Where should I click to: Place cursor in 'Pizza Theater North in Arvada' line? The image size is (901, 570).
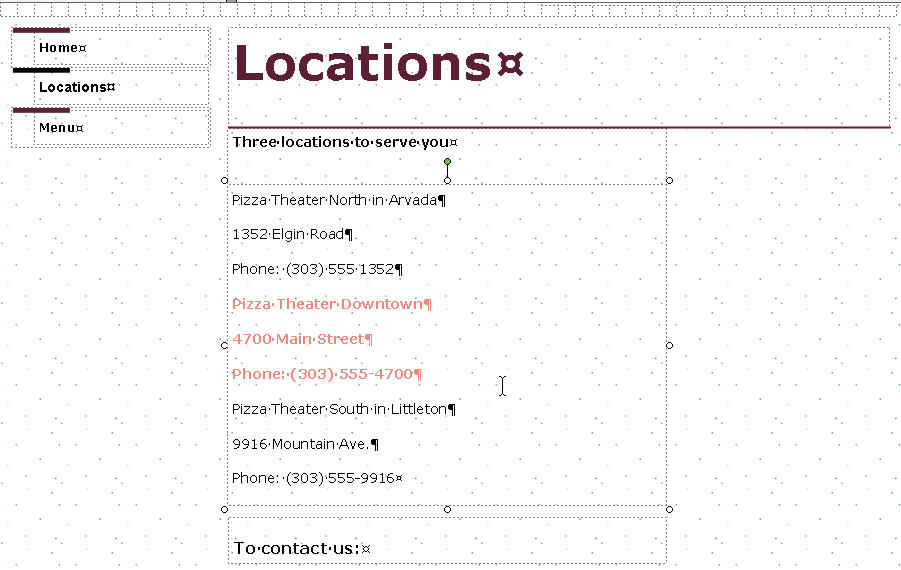pos(336,200)
